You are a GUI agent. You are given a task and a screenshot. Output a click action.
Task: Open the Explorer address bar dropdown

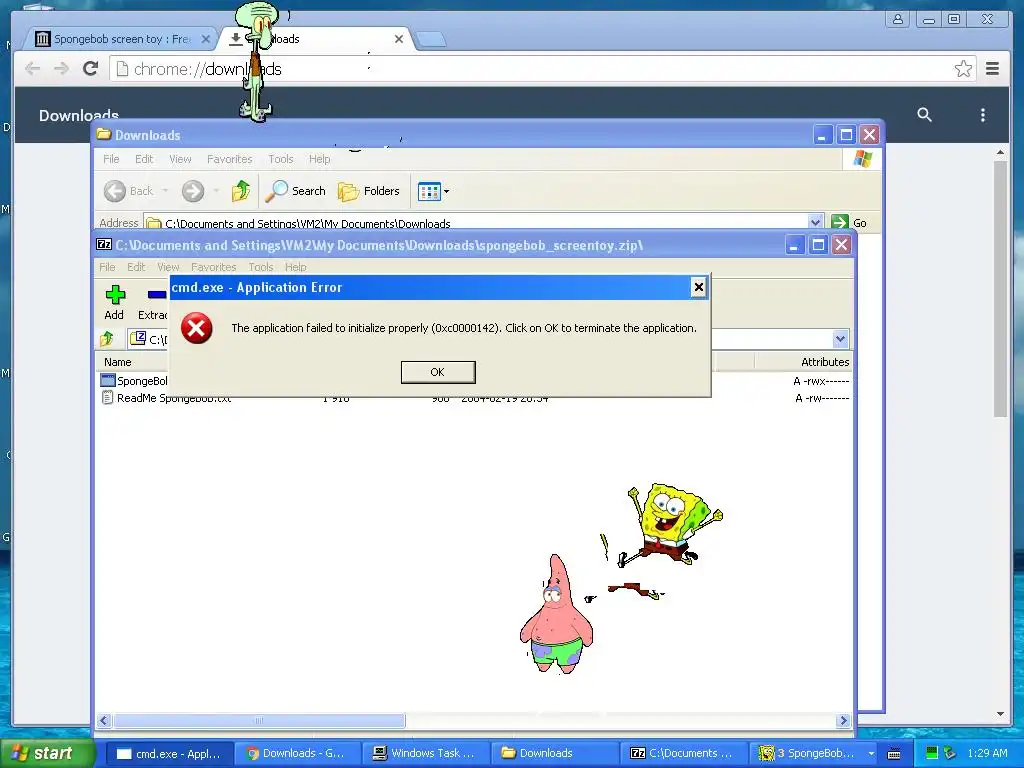point(815,223)
